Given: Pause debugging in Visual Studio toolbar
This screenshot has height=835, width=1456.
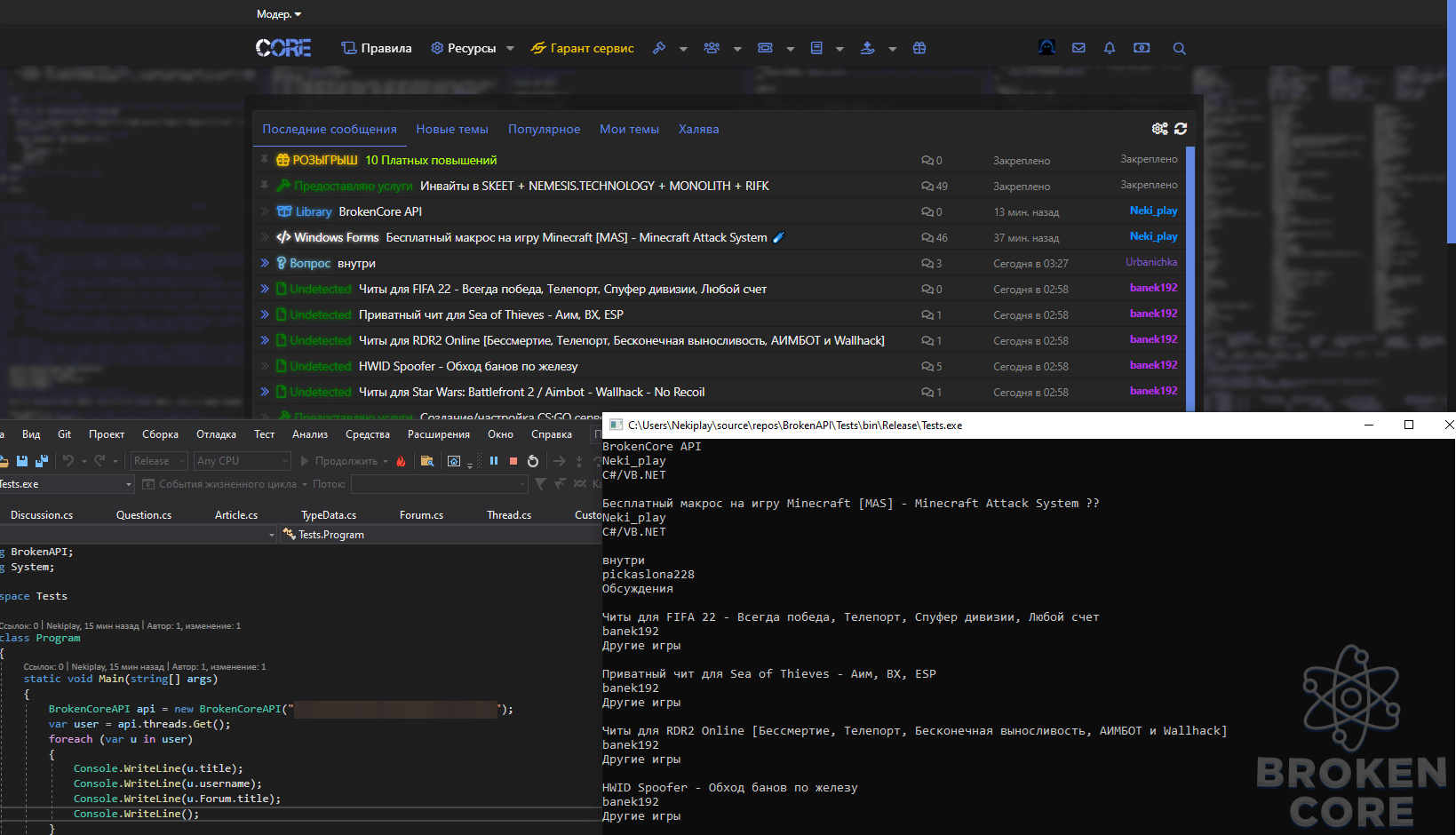Looking at the screenshot, I should 494,461.
